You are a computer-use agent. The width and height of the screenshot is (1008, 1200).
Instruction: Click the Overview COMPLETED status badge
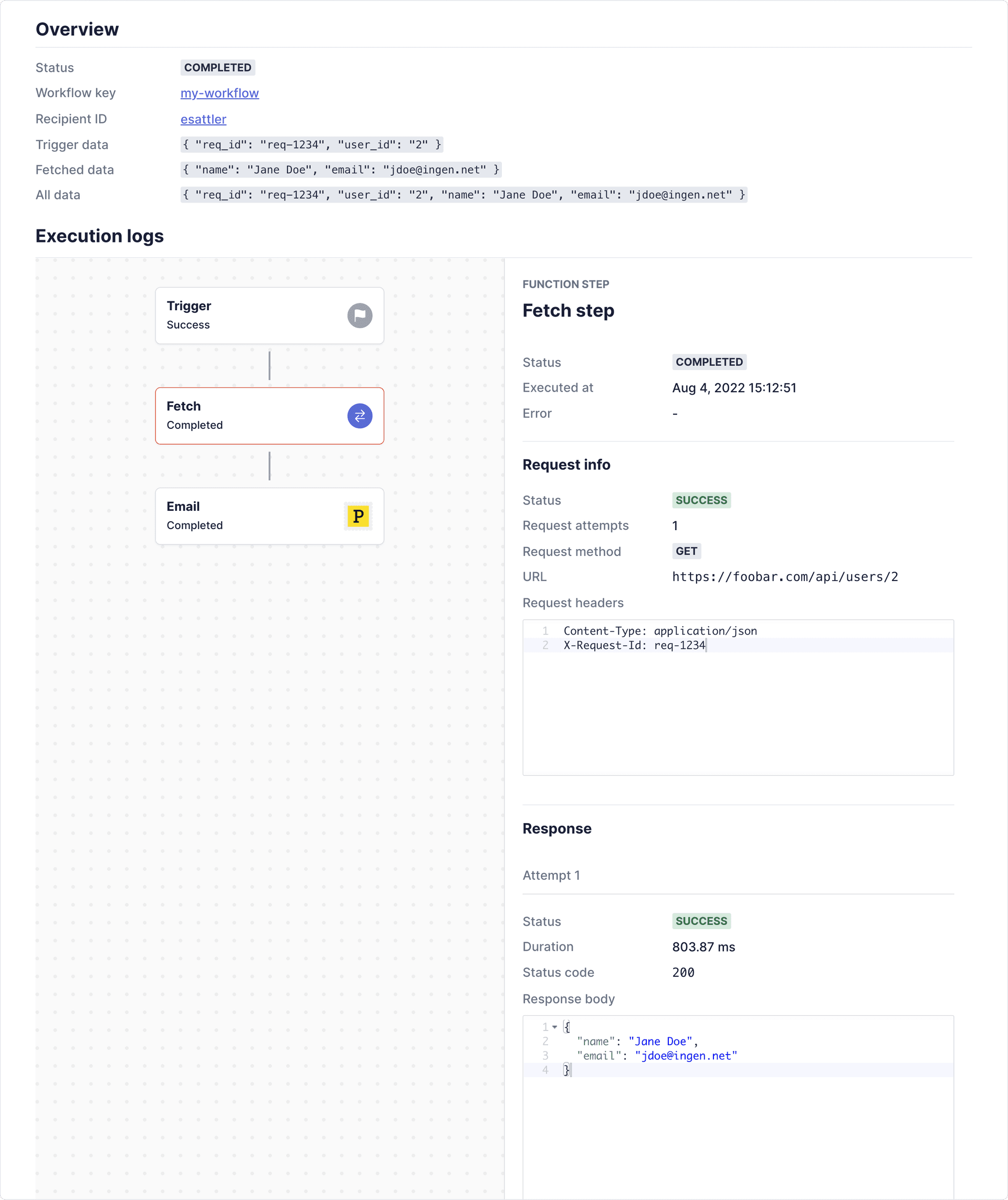tap(218, 67)
